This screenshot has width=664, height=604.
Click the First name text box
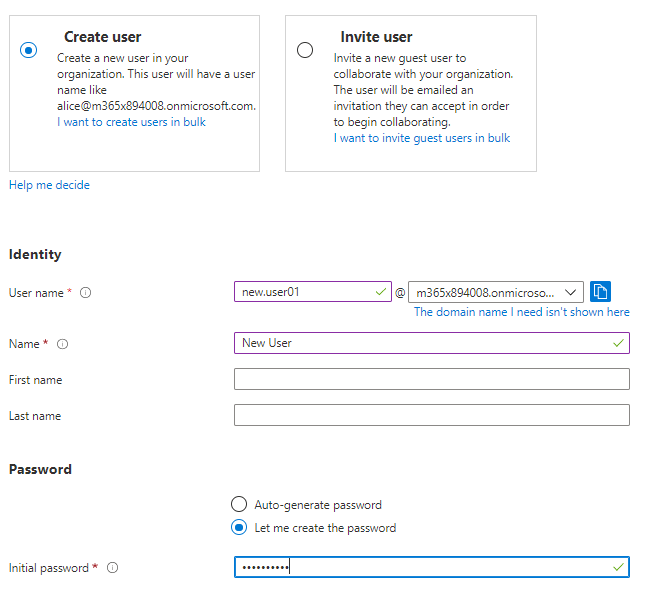click(x=431, y=379)
